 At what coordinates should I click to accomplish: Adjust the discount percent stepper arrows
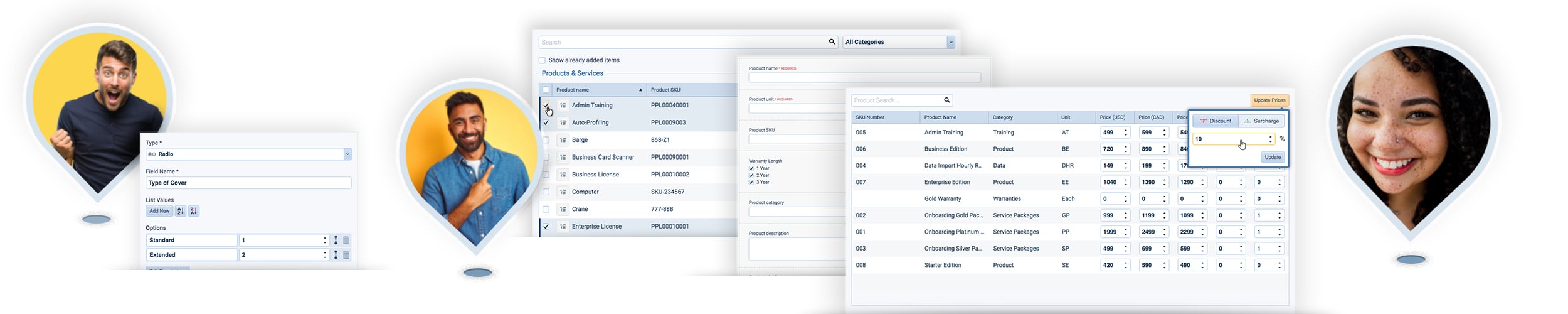pos(1270,139)
